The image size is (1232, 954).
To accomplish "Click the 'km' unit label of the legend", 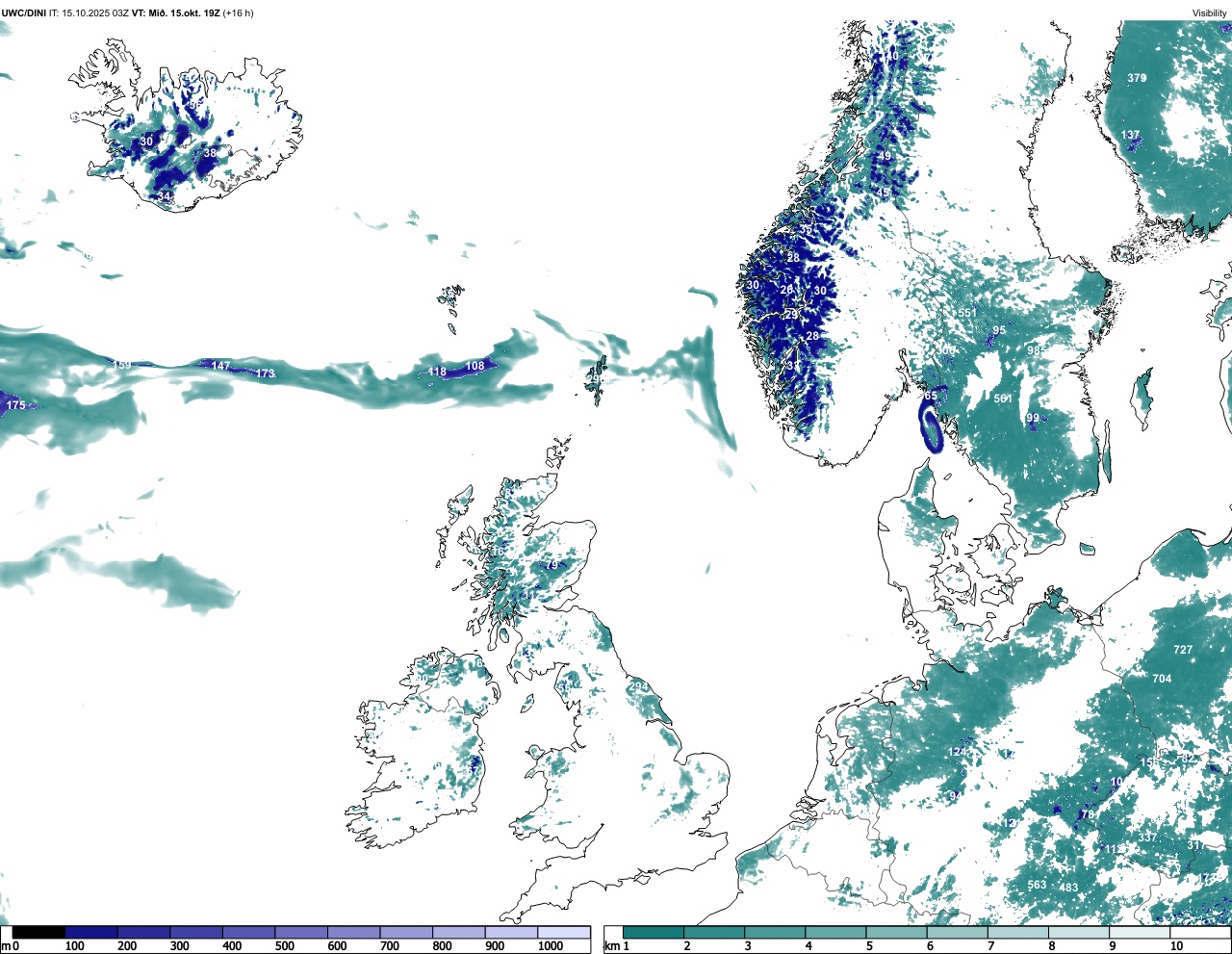I will pyautogui.click(x=612, y=946).
